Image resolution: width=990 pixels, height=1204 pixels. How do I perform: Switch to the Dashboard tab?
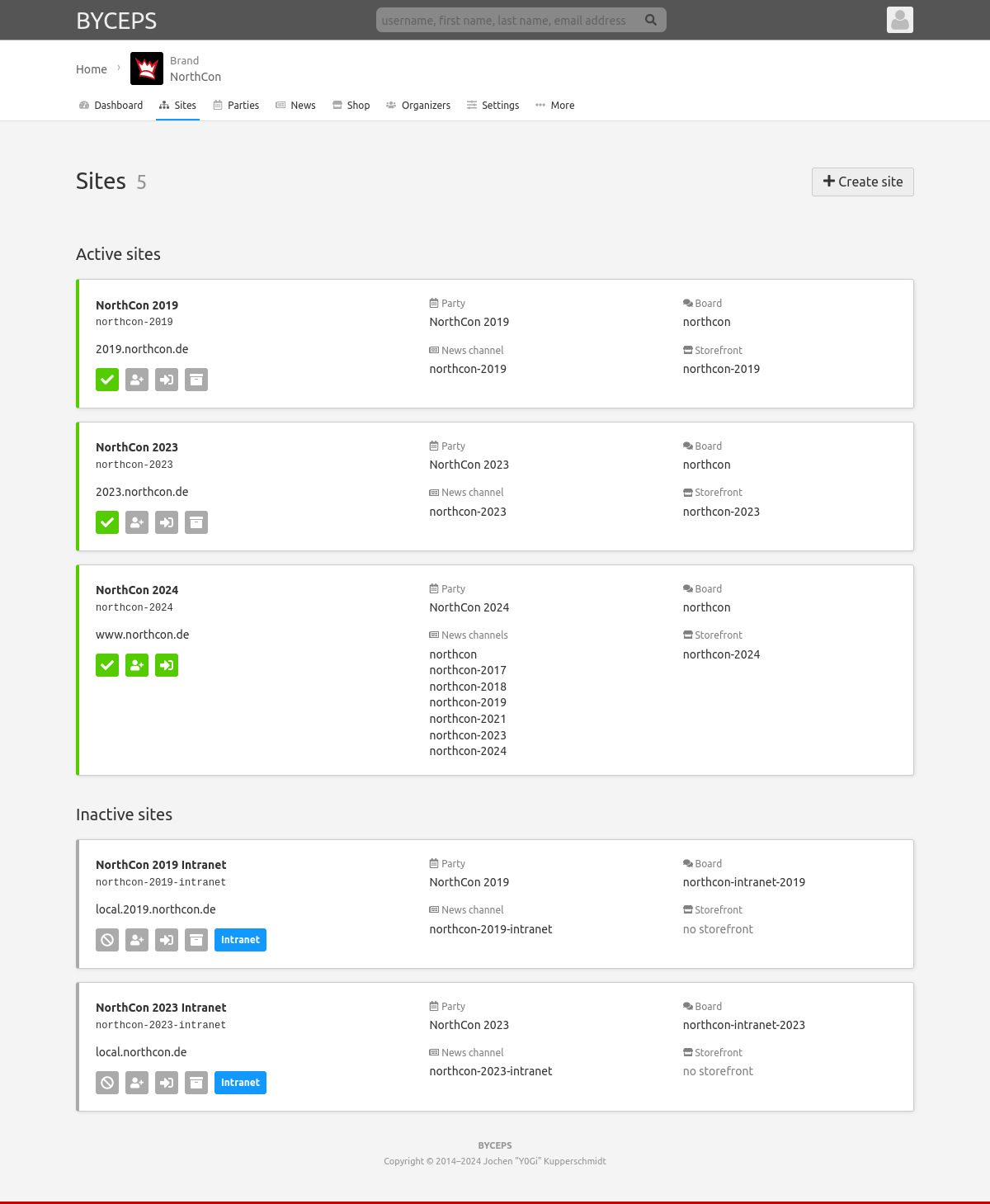click(111, 106)
